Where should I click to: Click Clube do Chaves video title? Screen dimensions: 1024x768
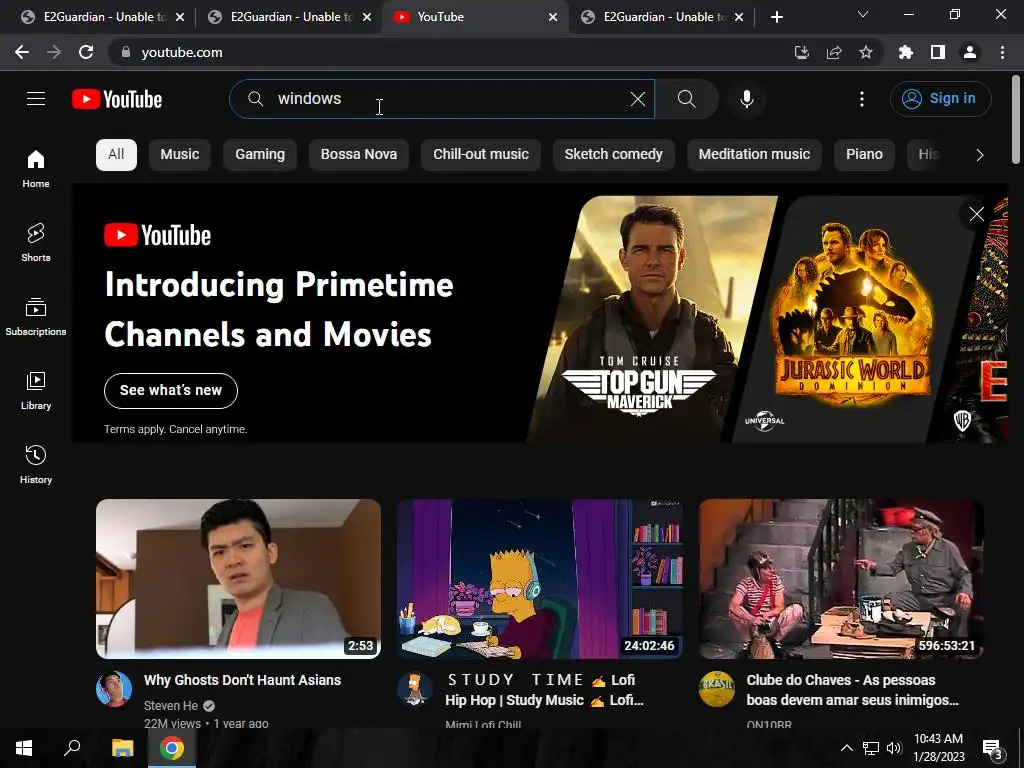tap(852, 690)
